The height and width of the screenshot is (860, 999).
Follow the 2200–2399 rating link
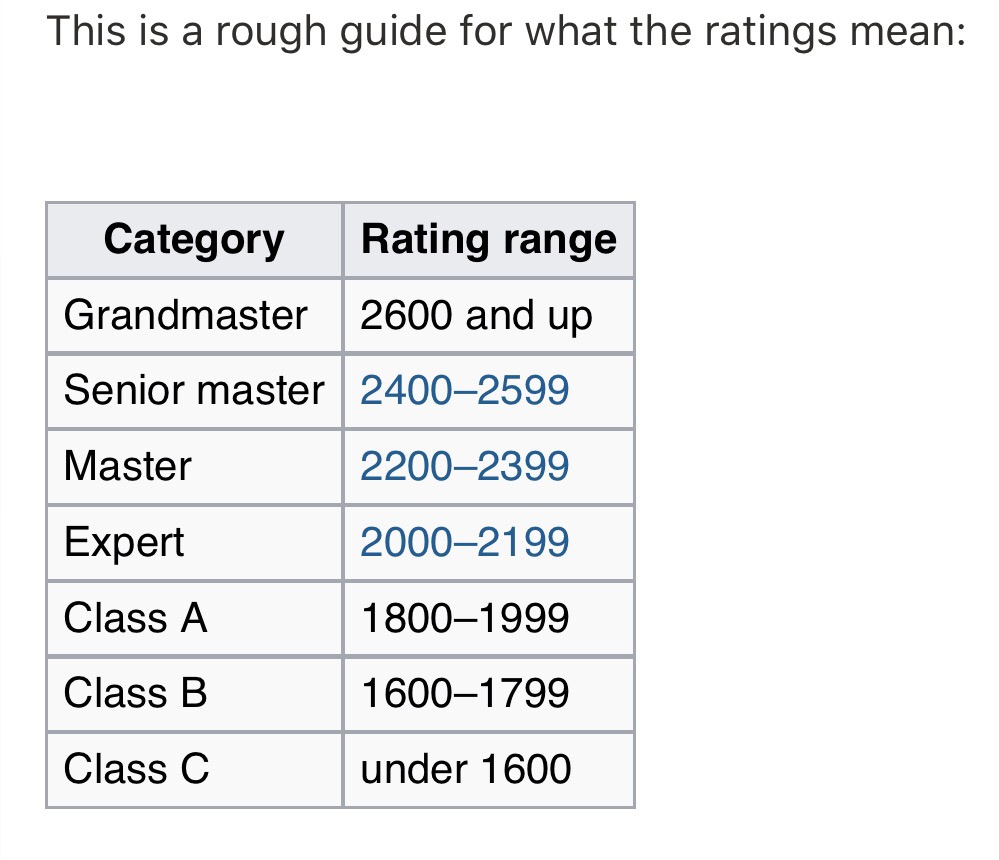pos(465,467)
